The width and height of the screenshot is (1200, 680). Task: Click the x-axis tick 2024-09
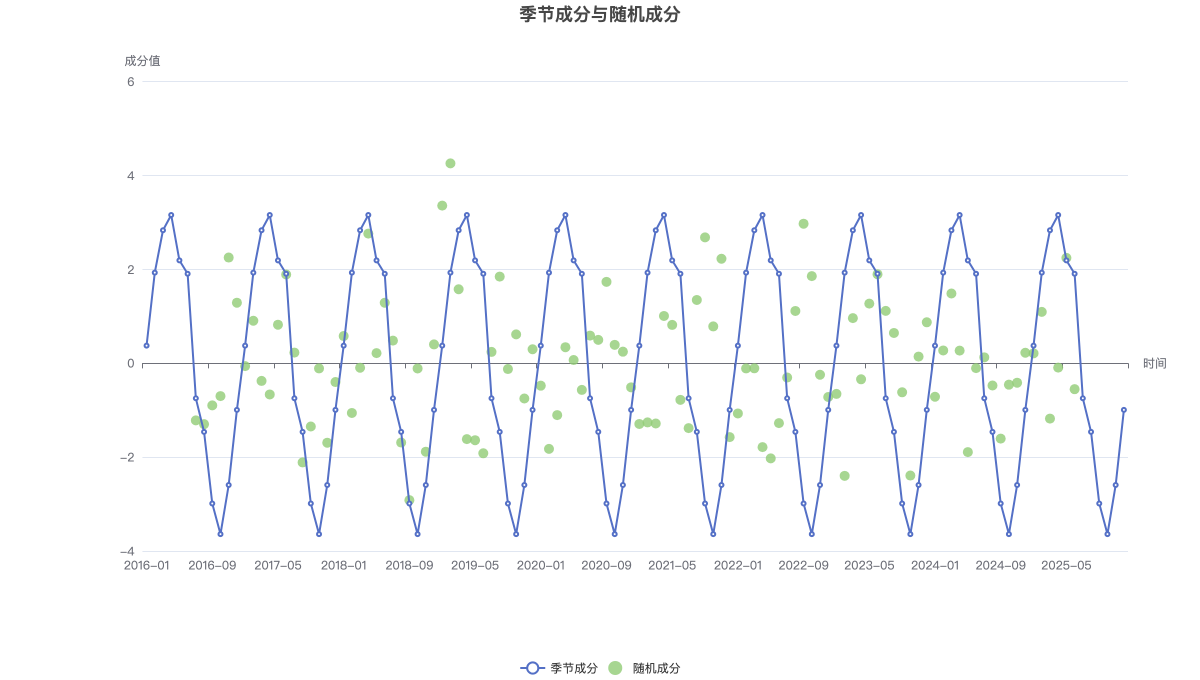[x=1000, y=565]
